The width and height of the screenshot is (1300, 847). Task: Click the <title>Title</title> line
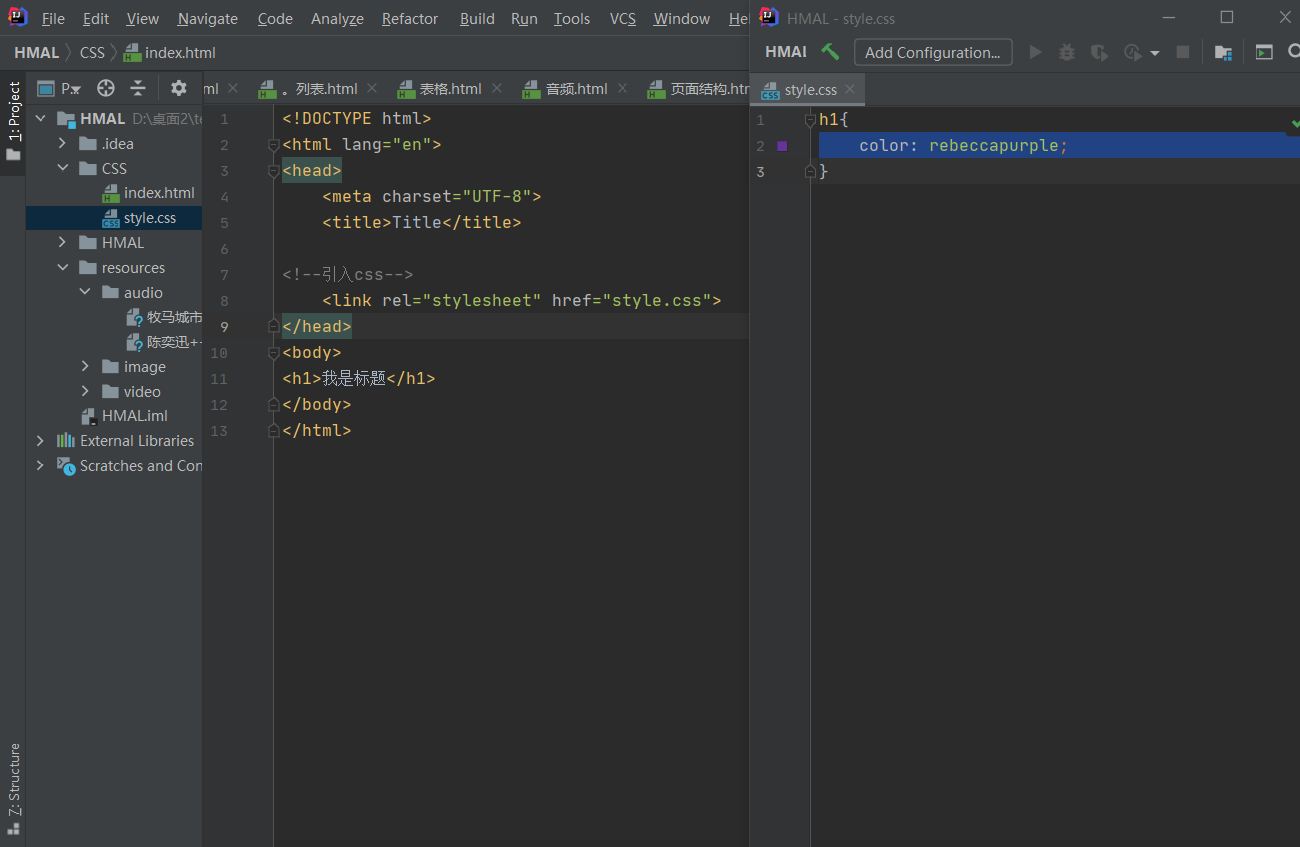(x=422, y=222)
